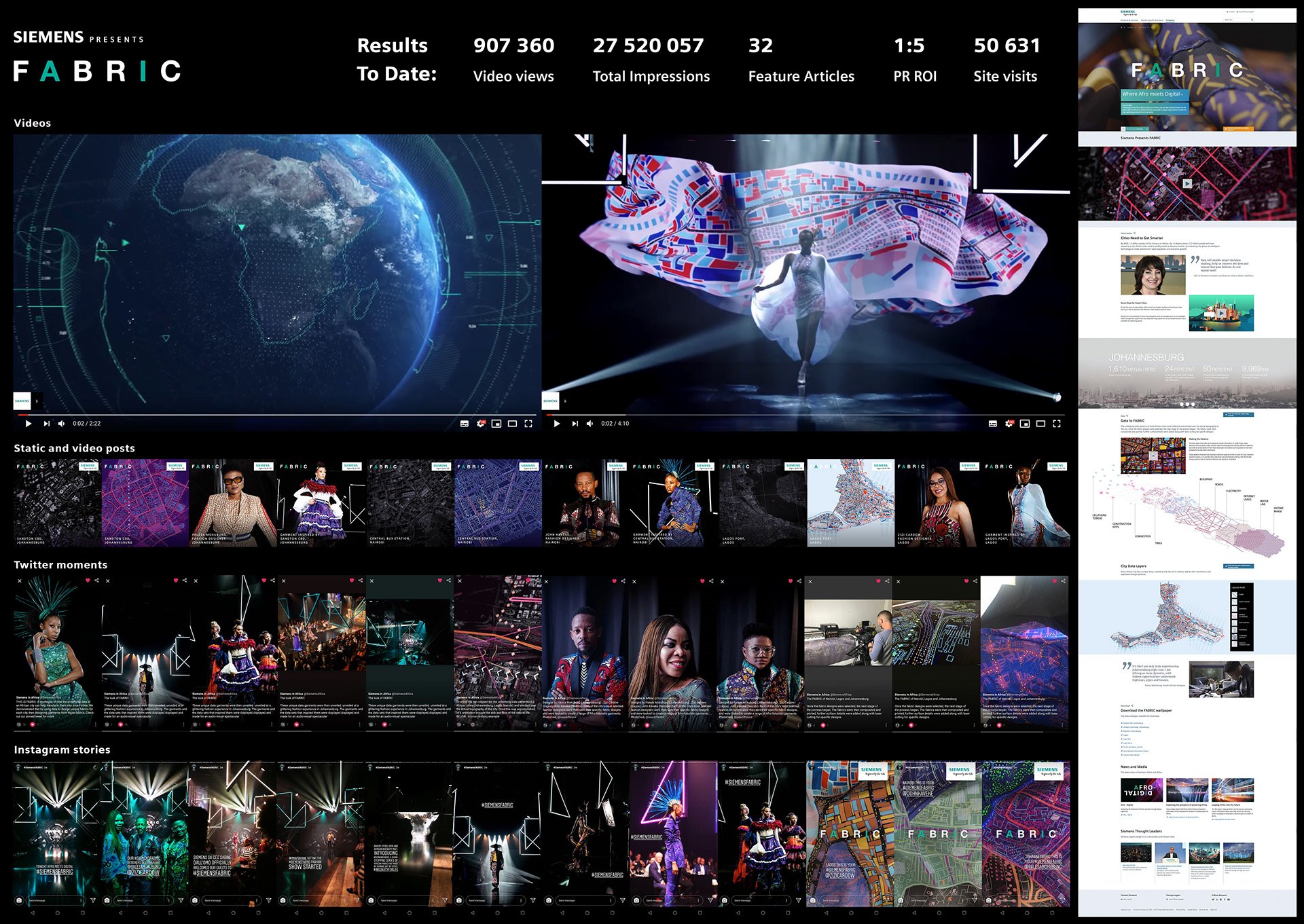Close the purple ruffled dress runway tweet
This screenshot has width=1304, height=924.
point(196,581)
